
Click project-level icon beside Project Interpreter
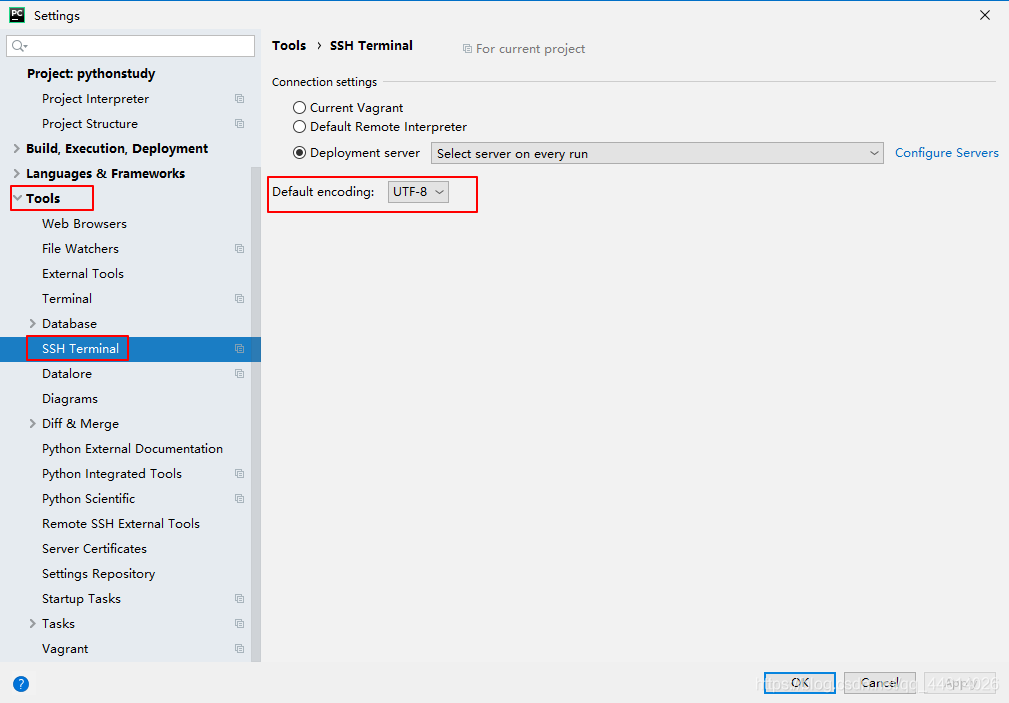pos(239,98)
